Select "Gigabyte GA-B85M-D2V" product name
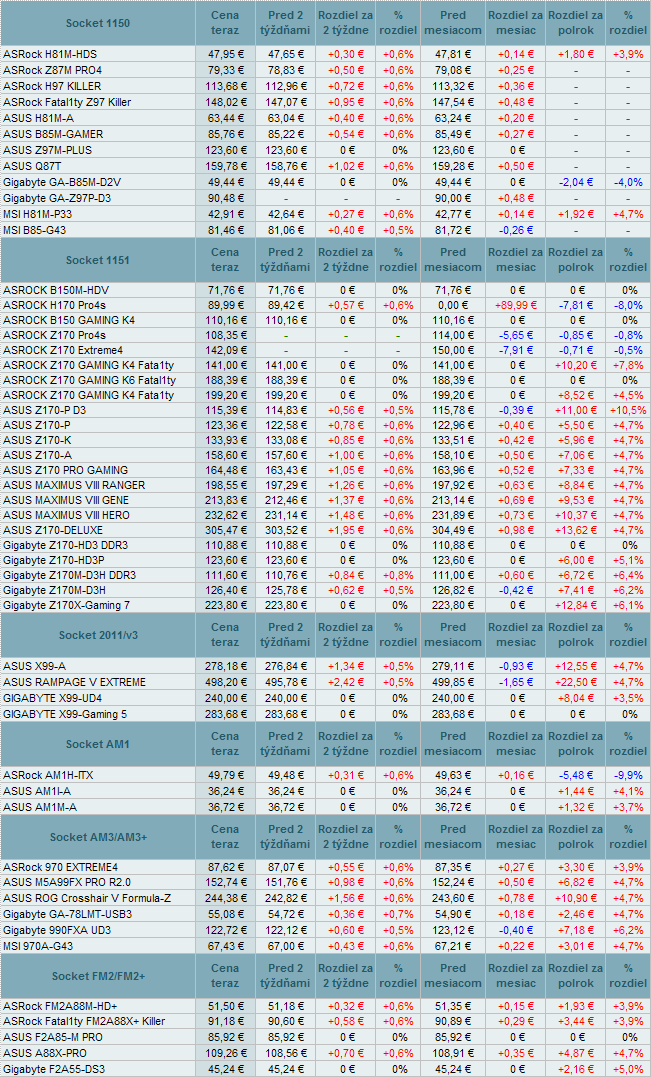Screen dimensions: 651x1077 [x=62, y=182]
